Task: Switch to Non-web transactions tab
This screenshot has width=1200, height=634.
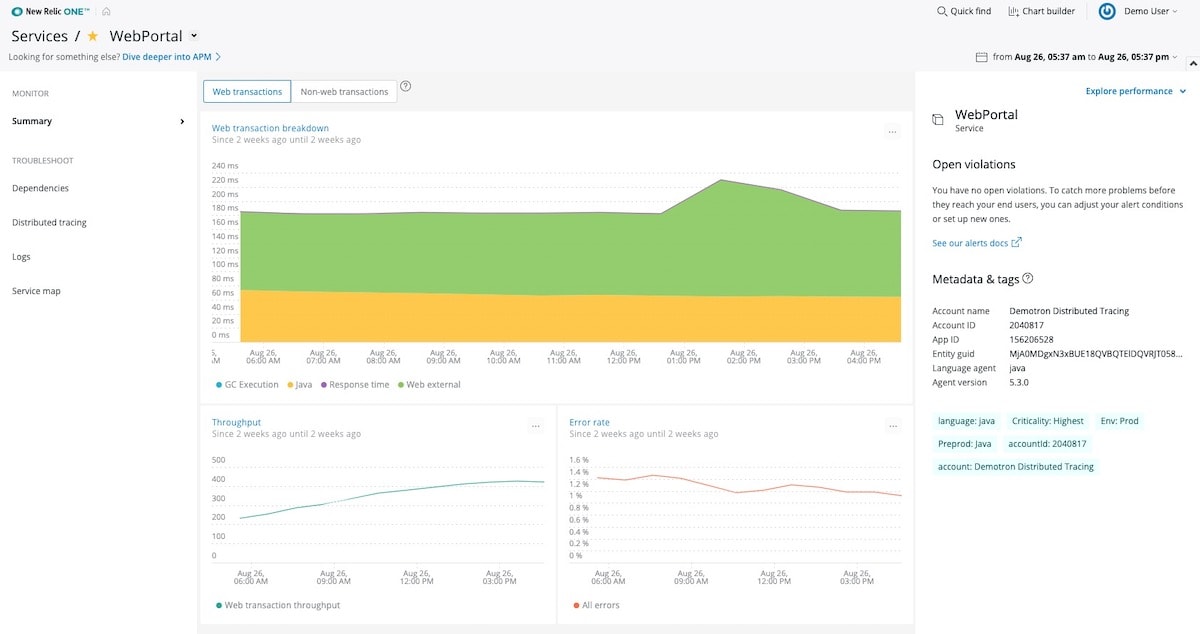Action: [x=344, y=92]
